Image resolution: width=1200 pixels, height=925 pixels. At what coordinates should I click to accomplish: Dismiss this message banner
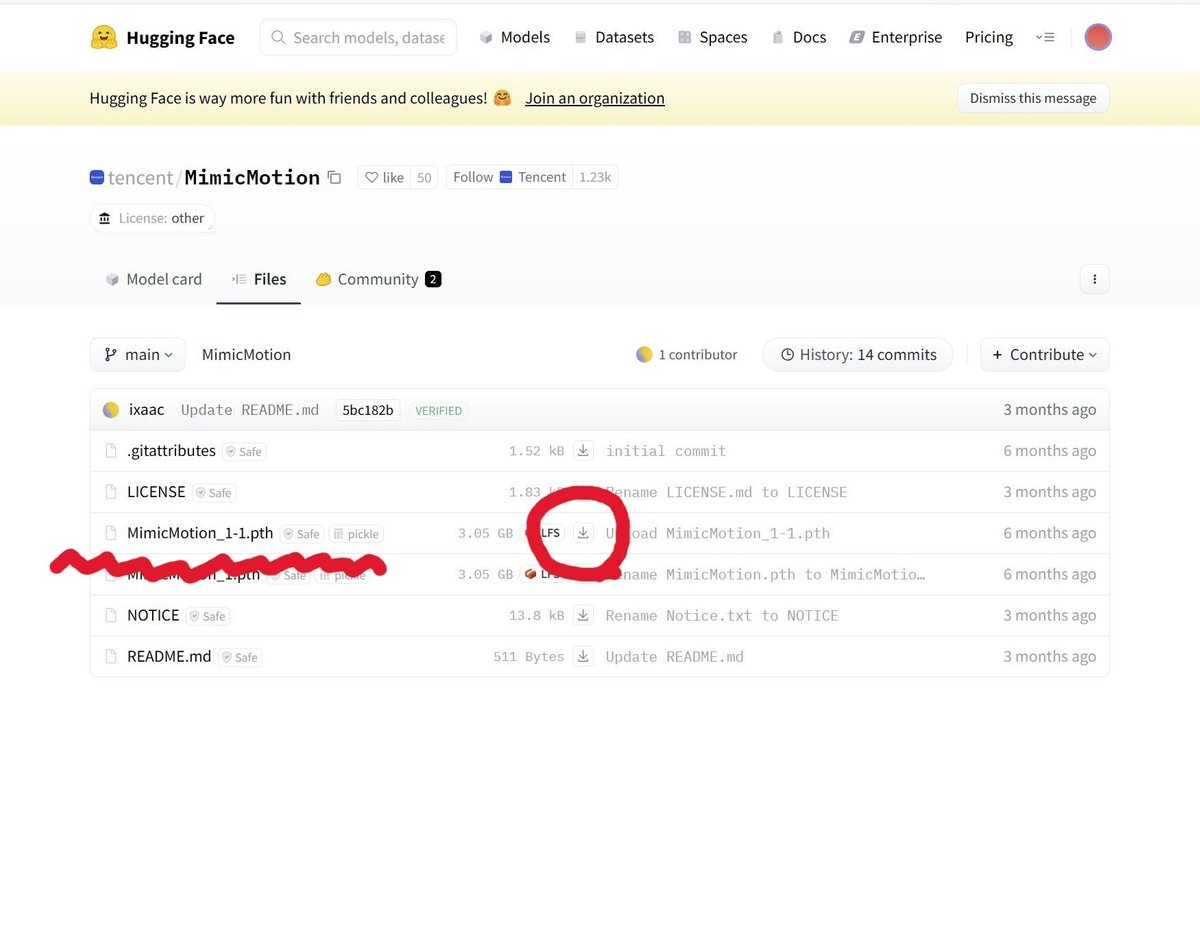(x=1033, y=98)
